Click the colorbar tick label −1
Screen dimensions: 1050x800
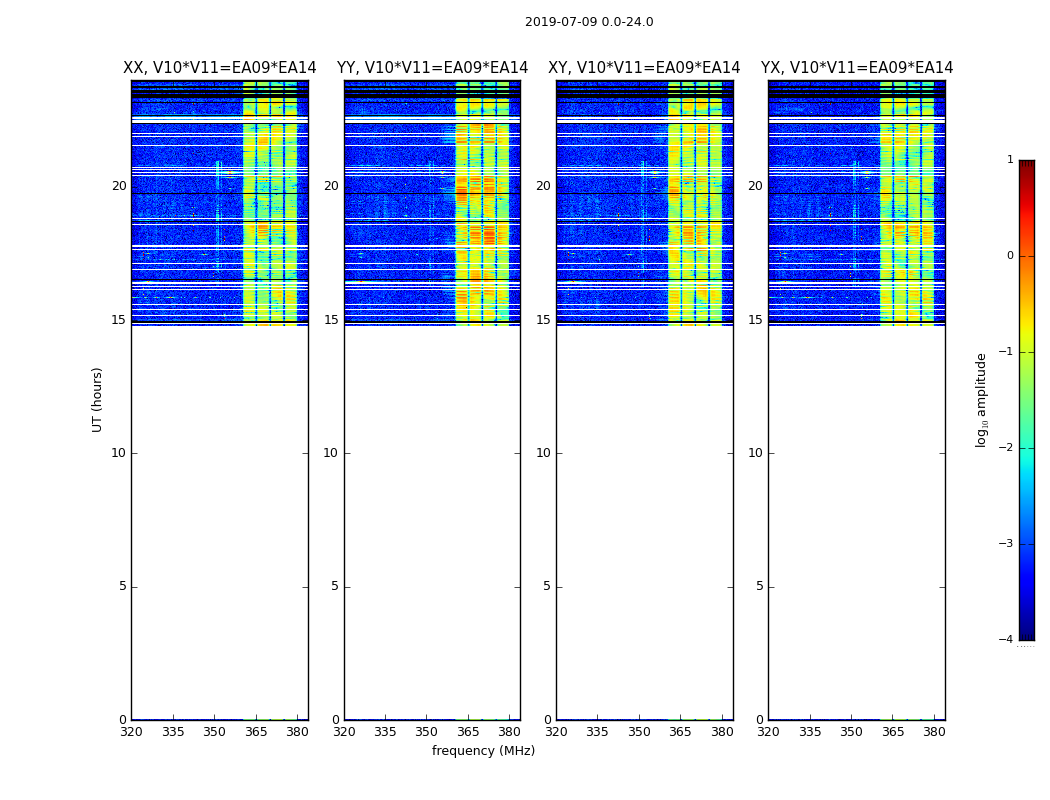click(x=1008, y=352)
